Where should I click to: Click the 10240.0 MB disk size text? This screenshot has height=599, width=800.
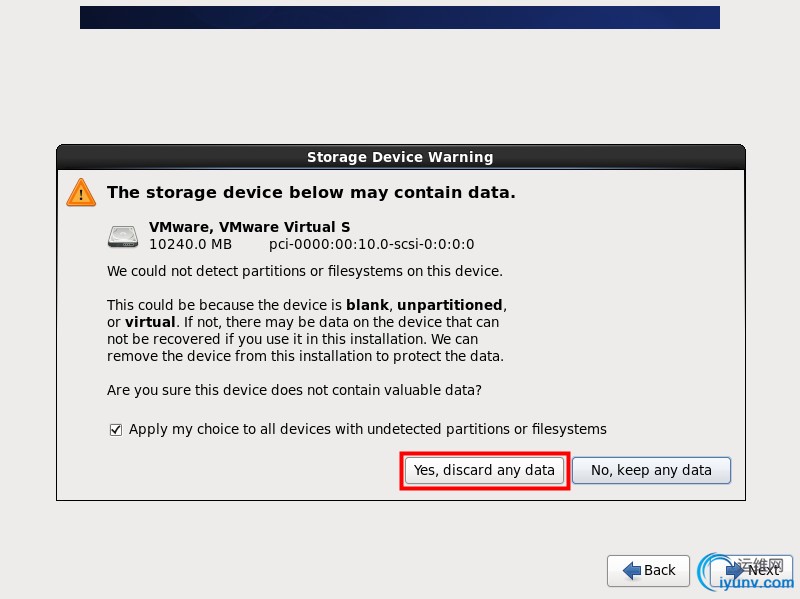pos(190,244)
